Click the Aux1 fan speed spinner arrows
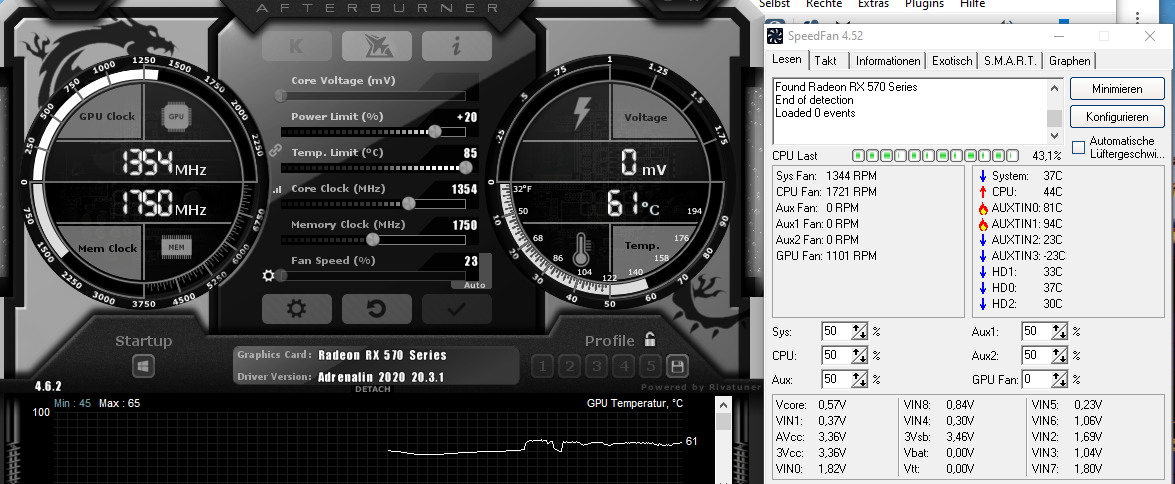This screenshot has height=484, width=1175. tap(1058, 331)
